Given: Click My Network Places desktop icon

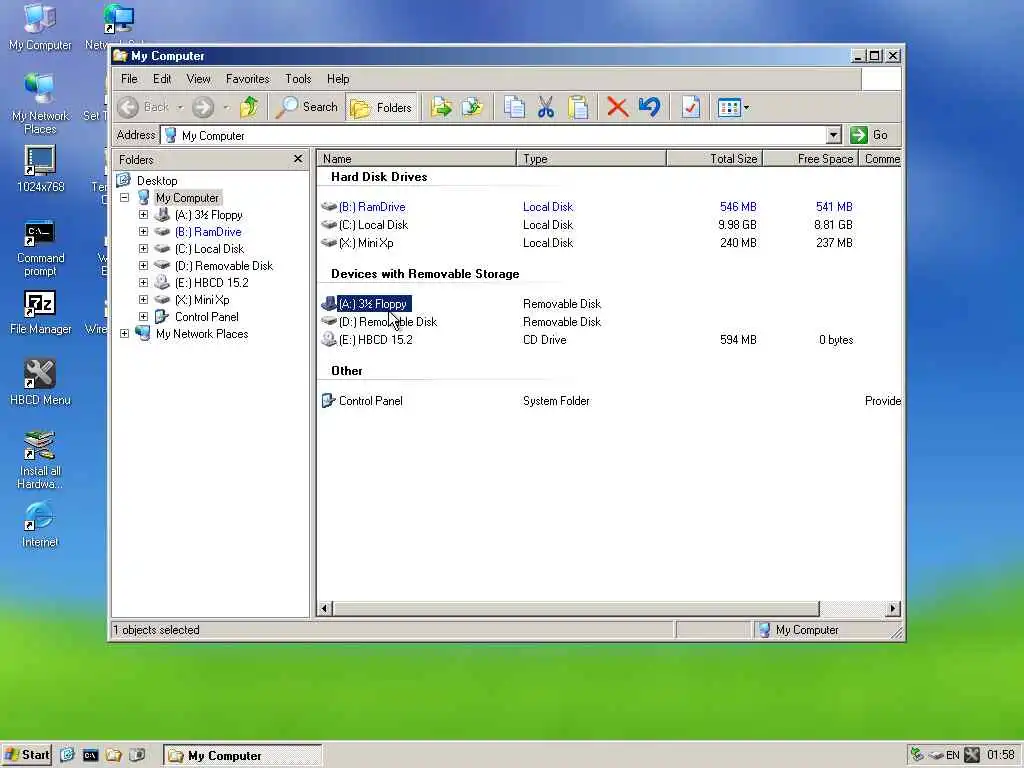Looking at the screenshot, I should point(40,103).
